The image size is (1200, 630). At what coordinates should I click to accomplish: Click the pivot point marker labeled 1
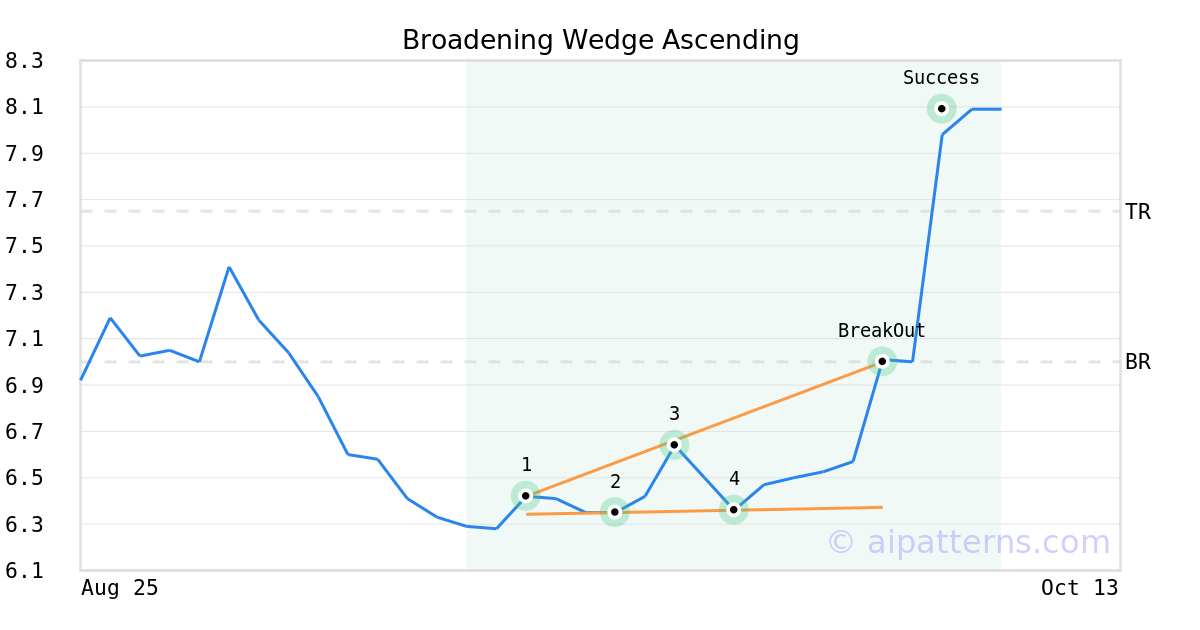526,495
